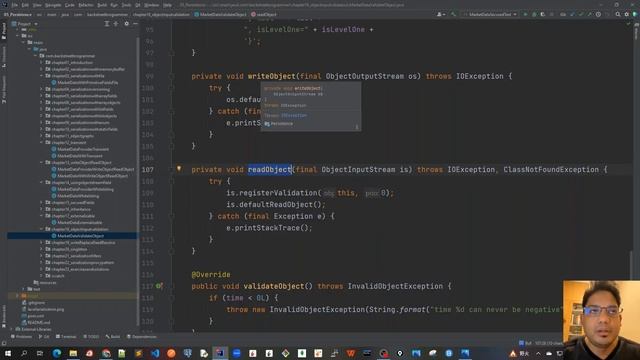This screenshot has width=640, height=360.
Task: Click the Build hammer icon in toolbar
Action: 453,14
